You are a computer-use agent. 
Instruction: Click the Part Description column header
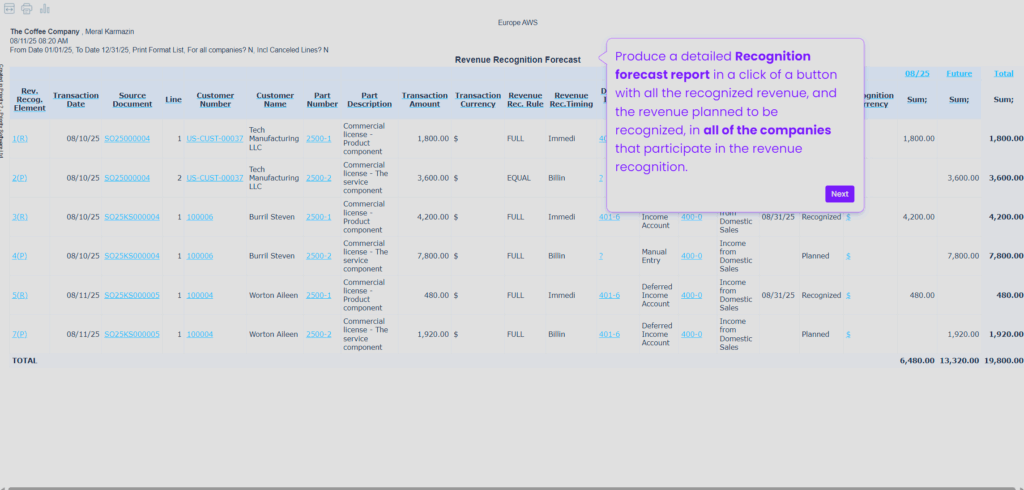[x=369, y=99]
